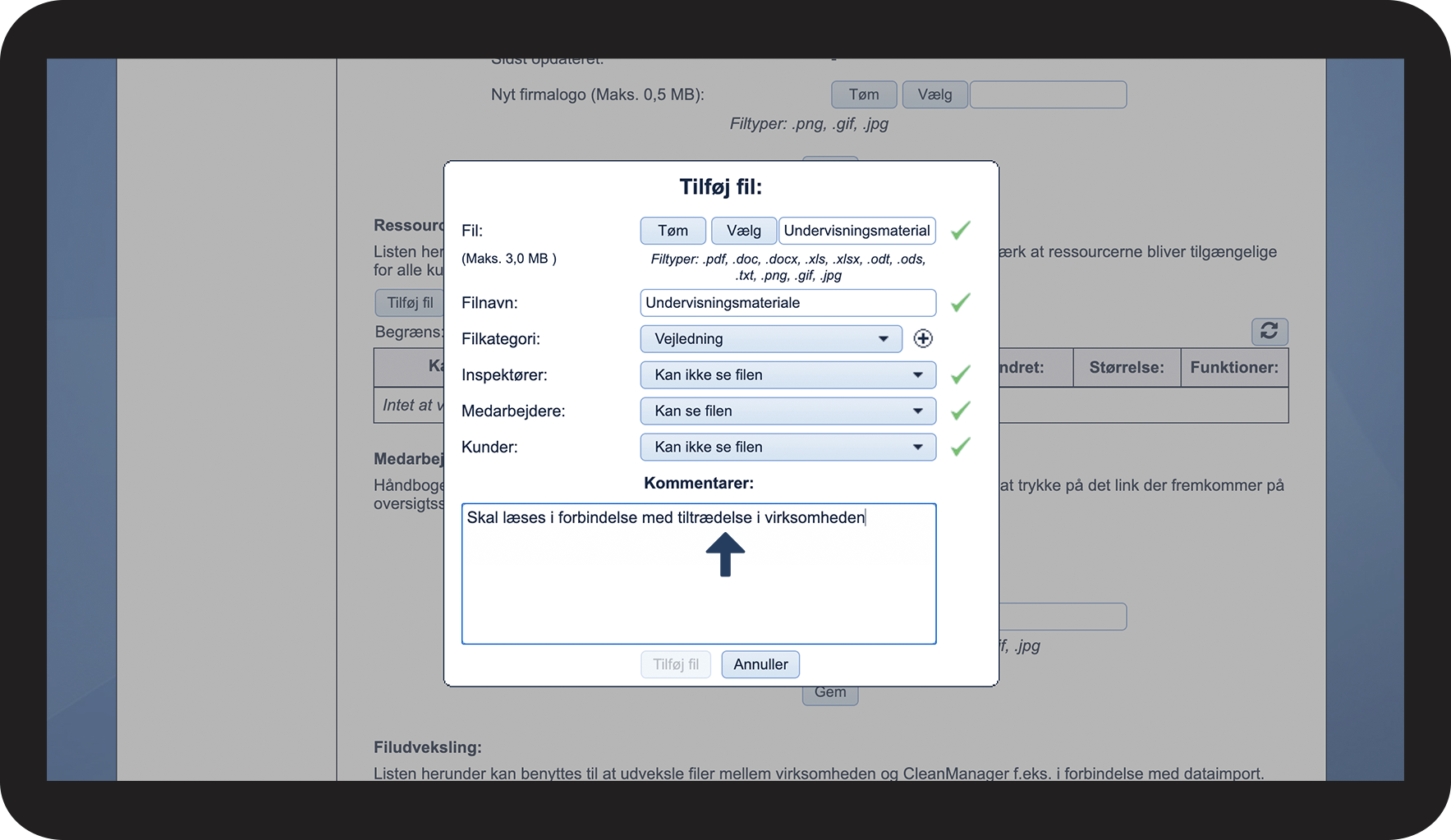
Task: Click green checkmark beside Inspektører dropdown
Action: point(960,375)
